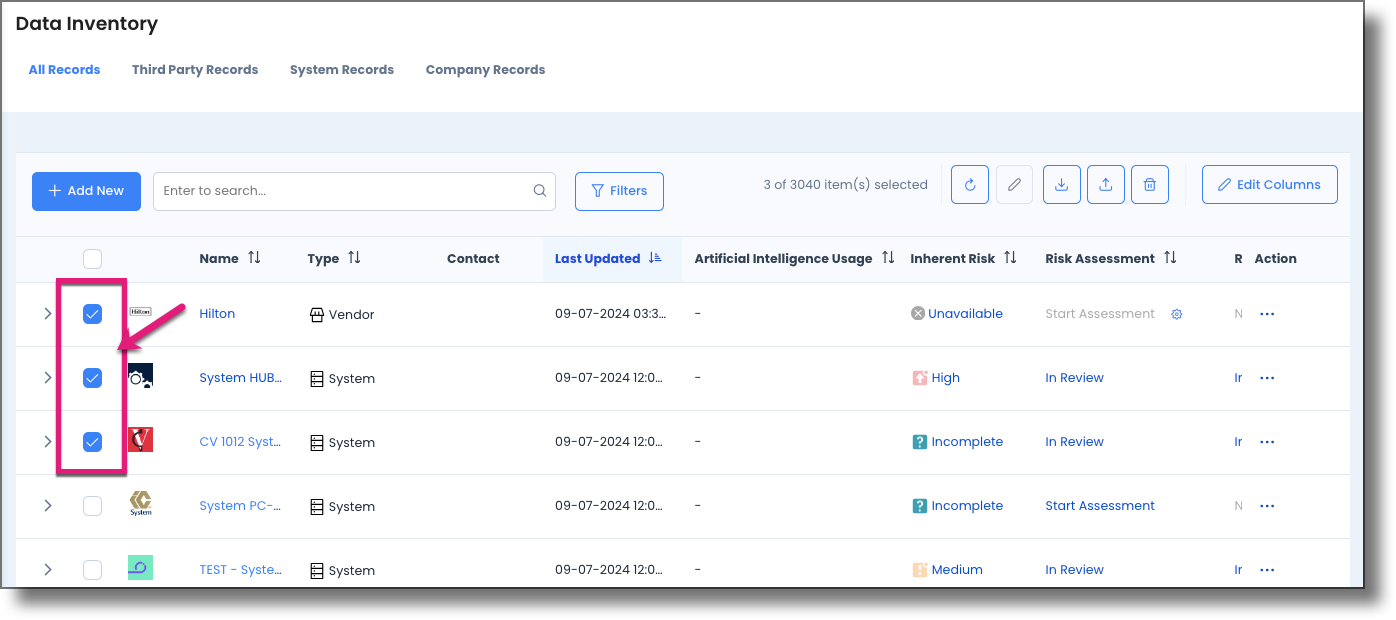The width and height of the screenshot is (1396, 620).
Task: Click the download icon in the toolbar
Action: coord(1062,185)
